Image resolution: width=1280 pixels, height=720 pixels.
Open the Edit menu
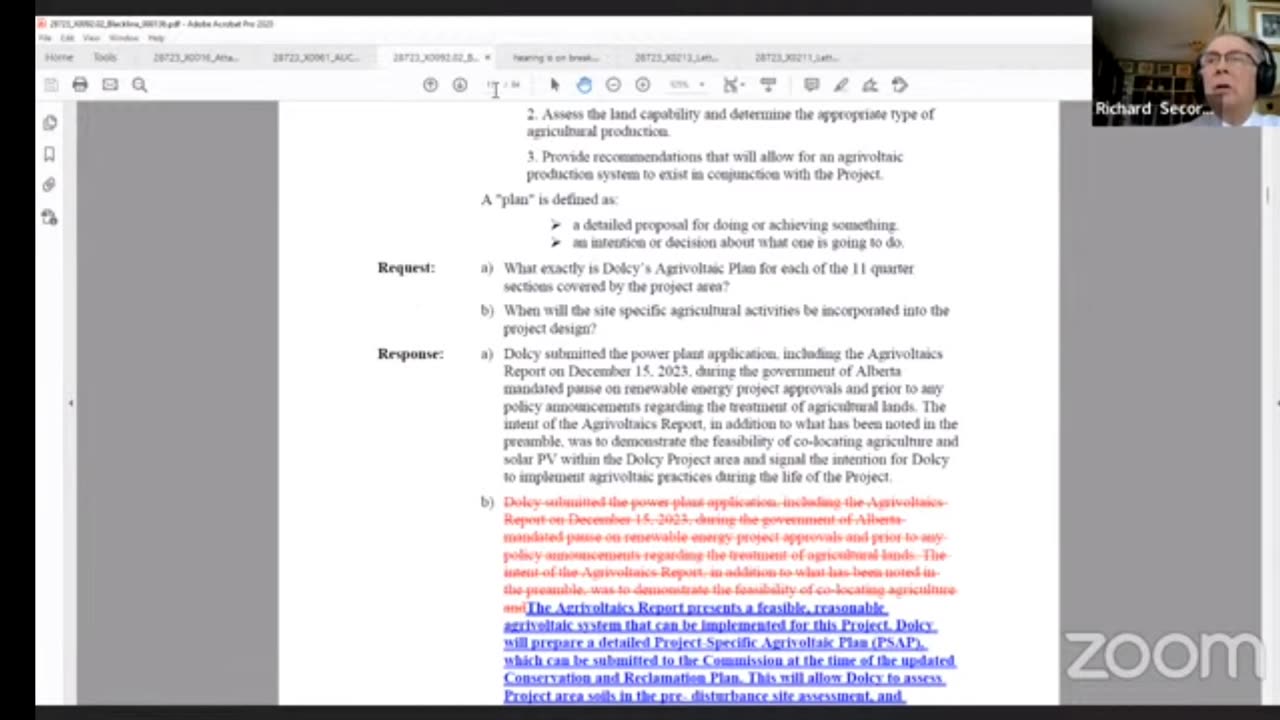(x=68, y=38)
